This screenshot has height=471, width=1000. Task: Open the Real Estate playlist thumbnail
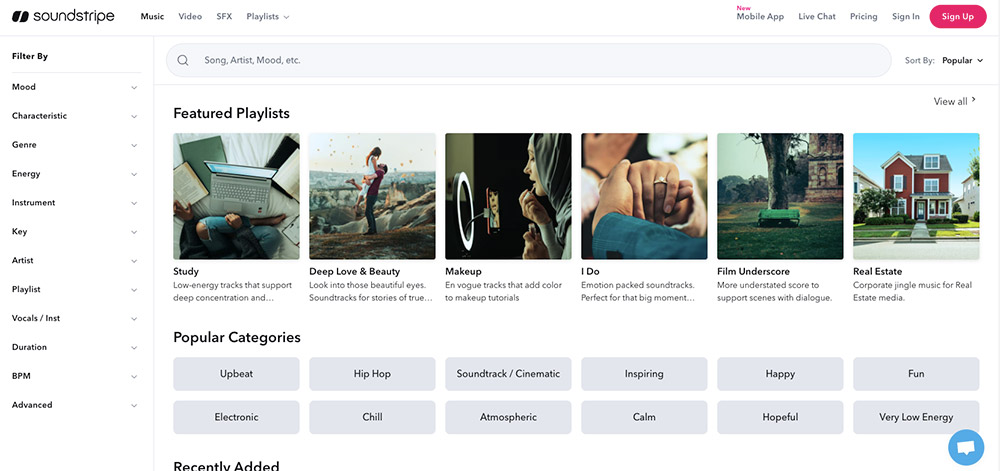click(x=916, y=196)
